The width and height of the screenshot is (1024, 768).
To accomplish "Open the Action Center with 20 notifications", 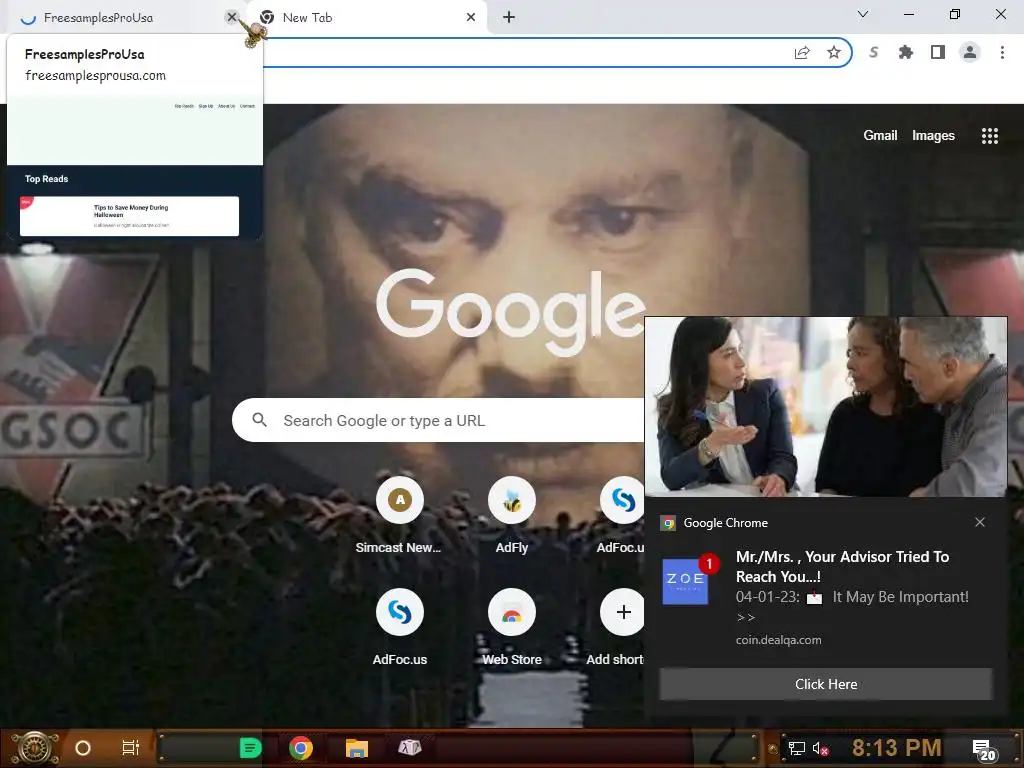I will [984, 750].
